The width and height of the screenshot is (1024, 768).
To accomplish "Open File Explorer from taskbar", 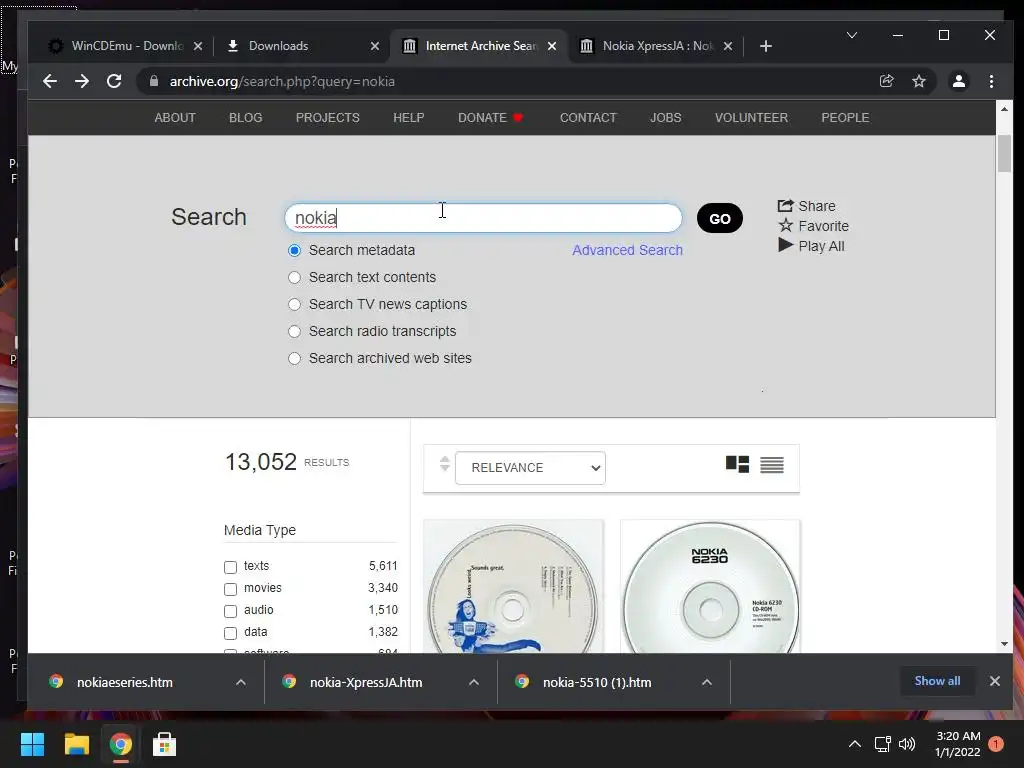I will [76, 744].
